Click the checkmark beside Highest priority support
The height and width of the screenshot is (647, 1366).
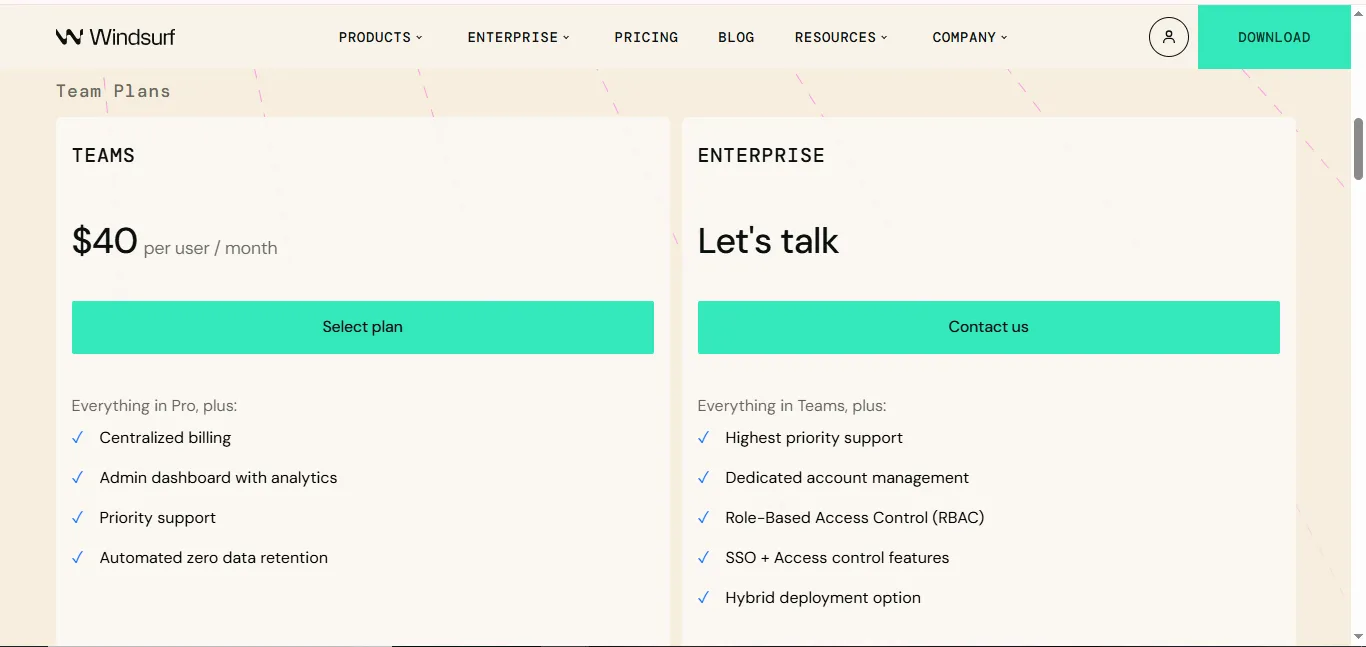(x=704, y=438)
